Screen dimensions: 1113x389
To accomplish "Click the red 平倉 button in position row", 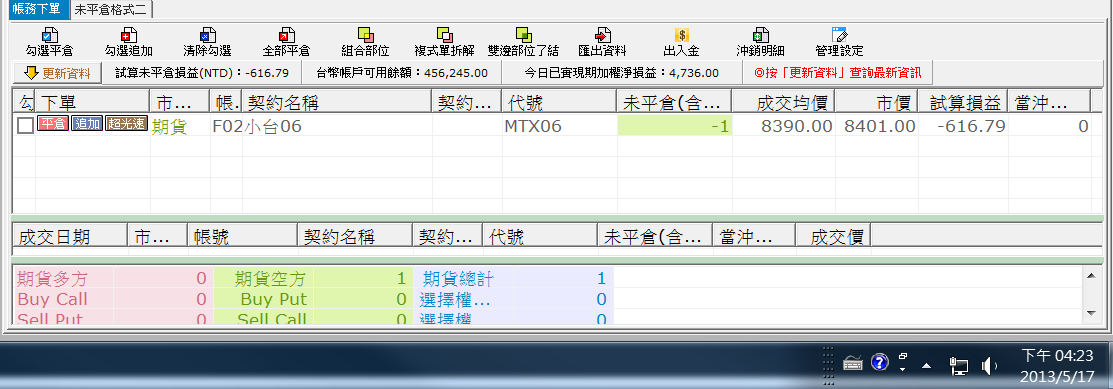I will point(53,125).
